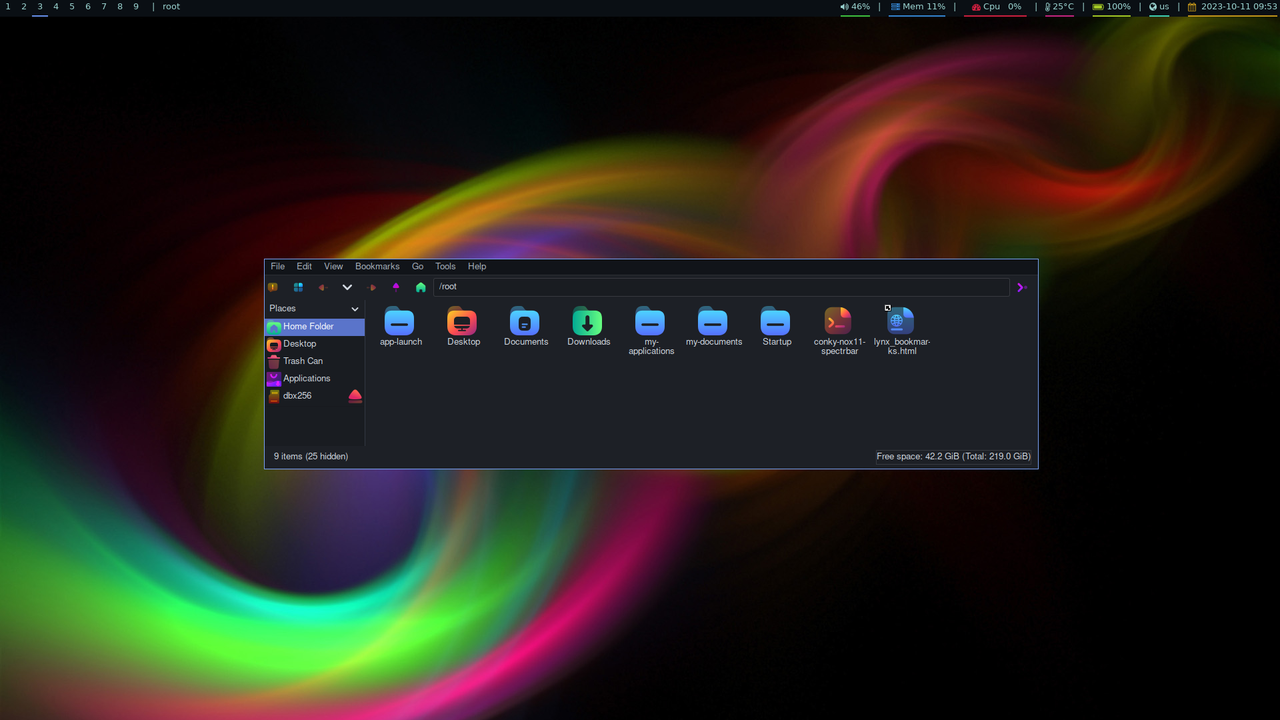Screen dimensions: 1280x720
Task: Click the date and time display
Action: click(x=1232, y=7)
